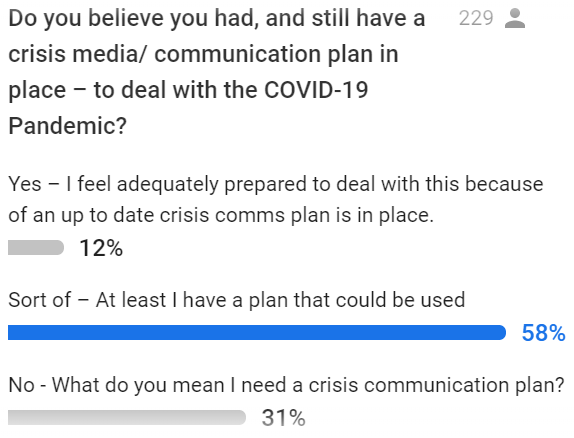The image size is (574, 438).
Task: Click the grey 12% result bar
Action: [x=36, y=248]
